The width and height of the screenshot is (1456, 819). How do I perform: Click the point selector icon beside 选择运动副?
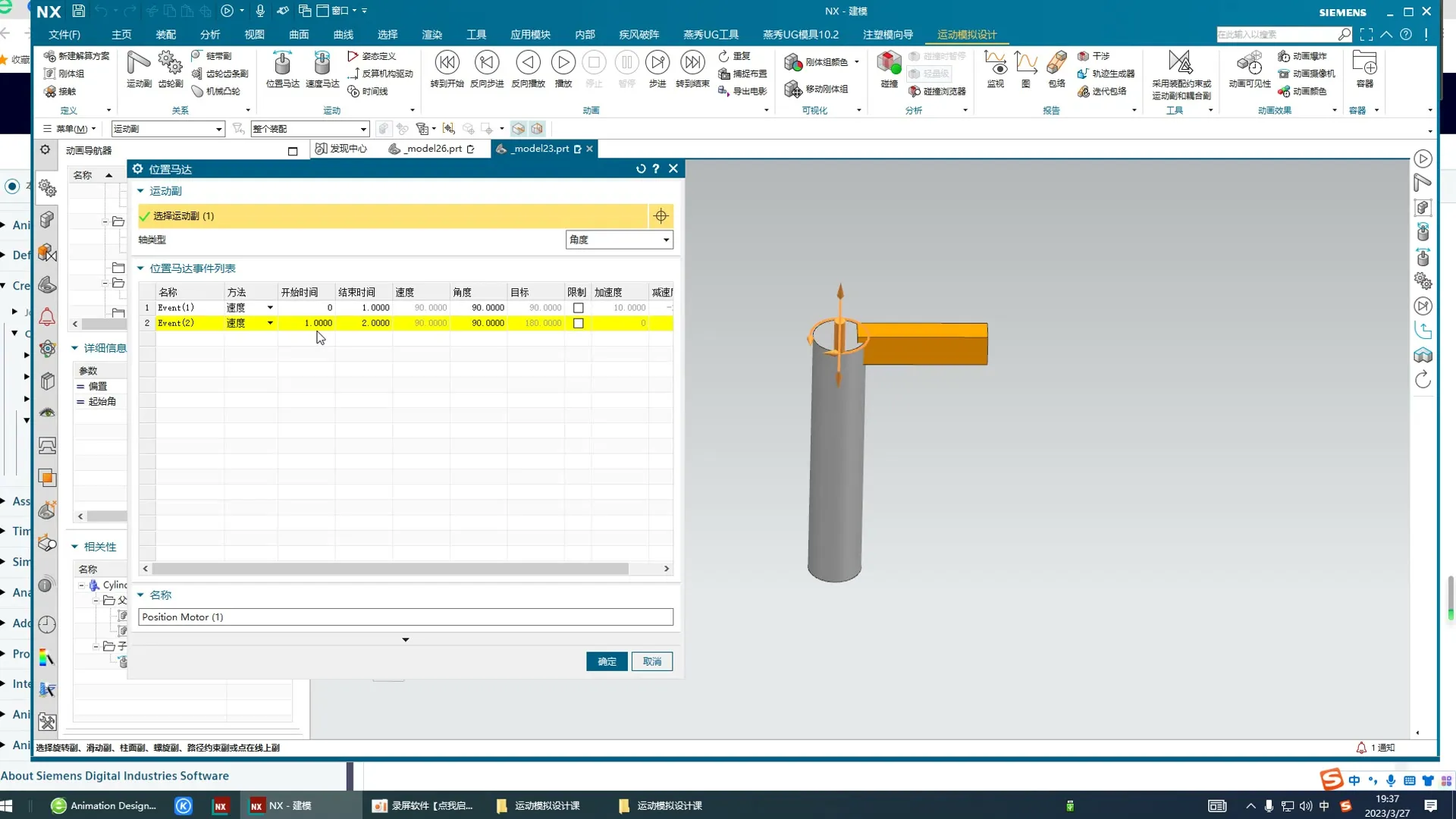point(661,217)
